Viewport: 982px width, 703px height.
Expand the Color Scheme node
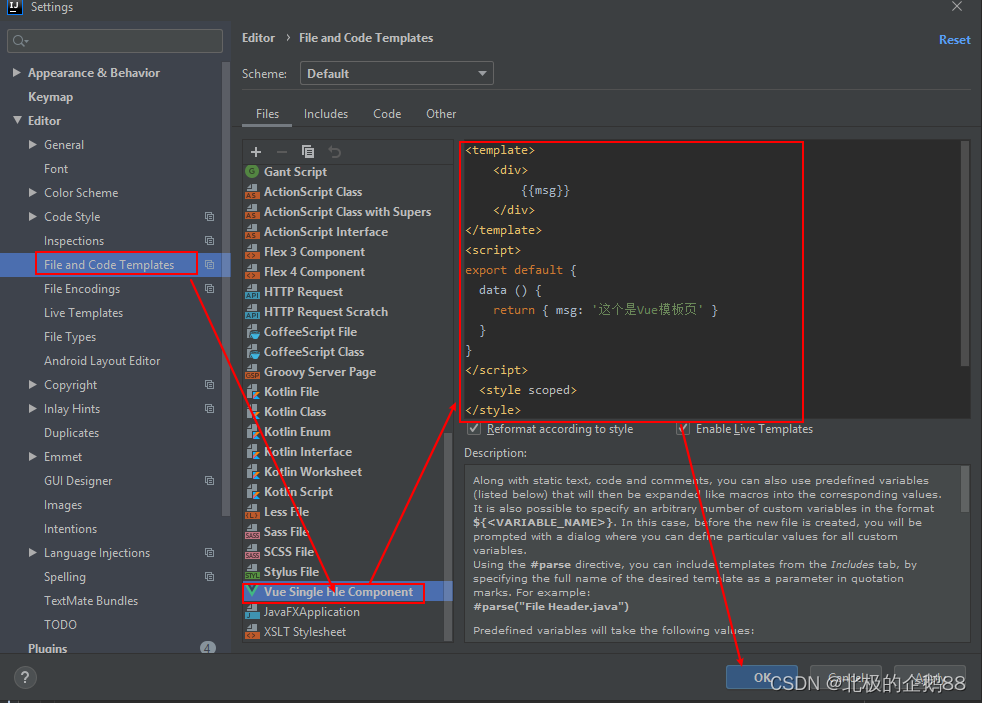tap(33, 193)
